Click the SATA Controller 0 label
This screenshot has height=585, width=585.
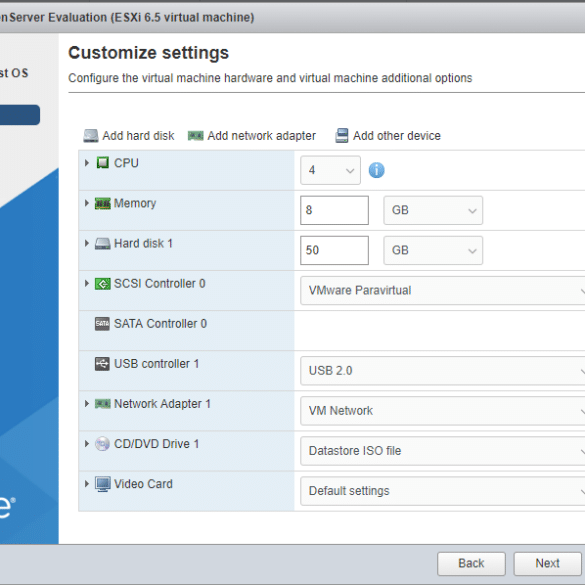coord(160,324)
